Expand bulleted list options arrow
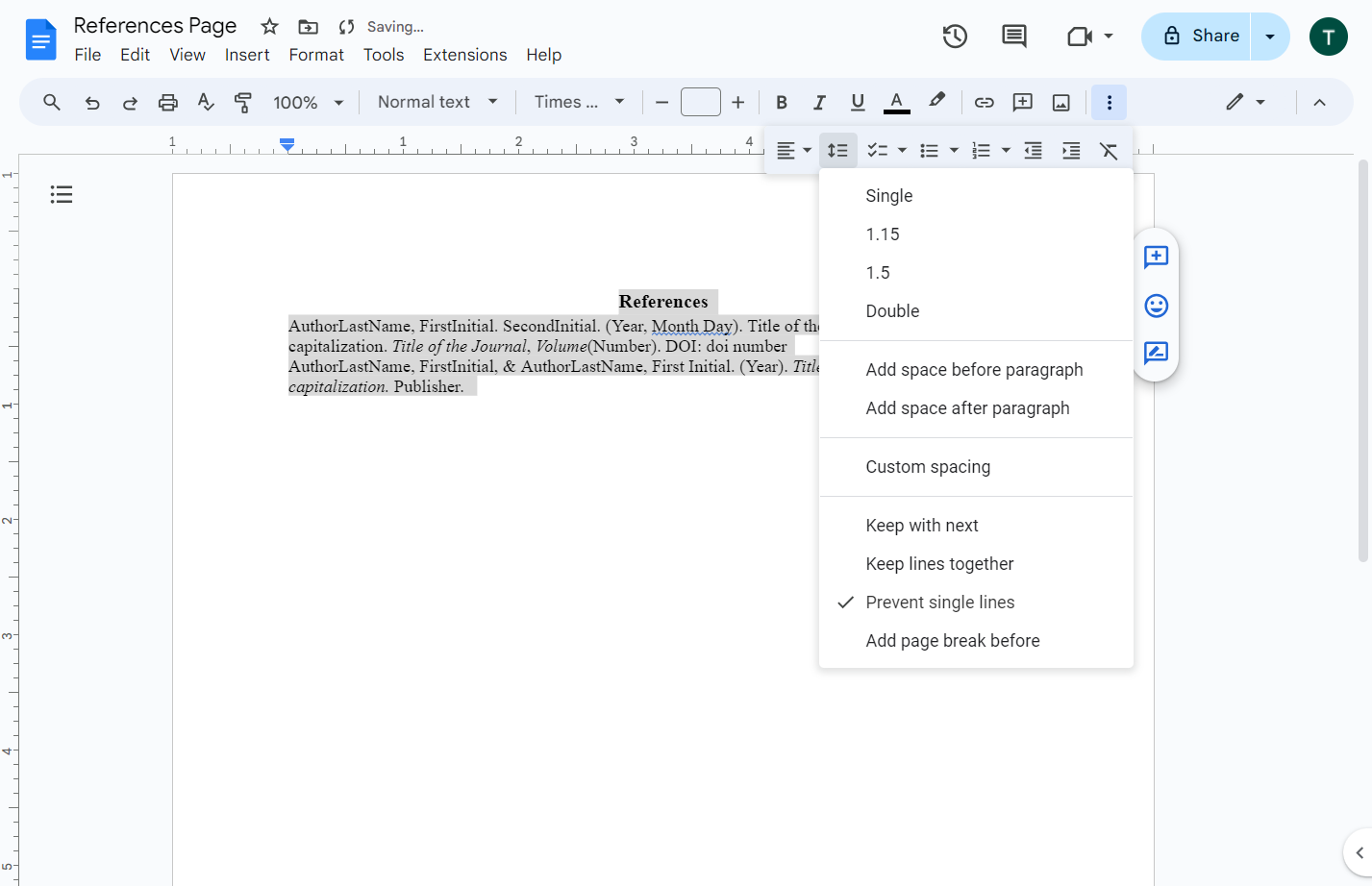The height and width of the screenshot is (886, 1372). coord(954,151)
